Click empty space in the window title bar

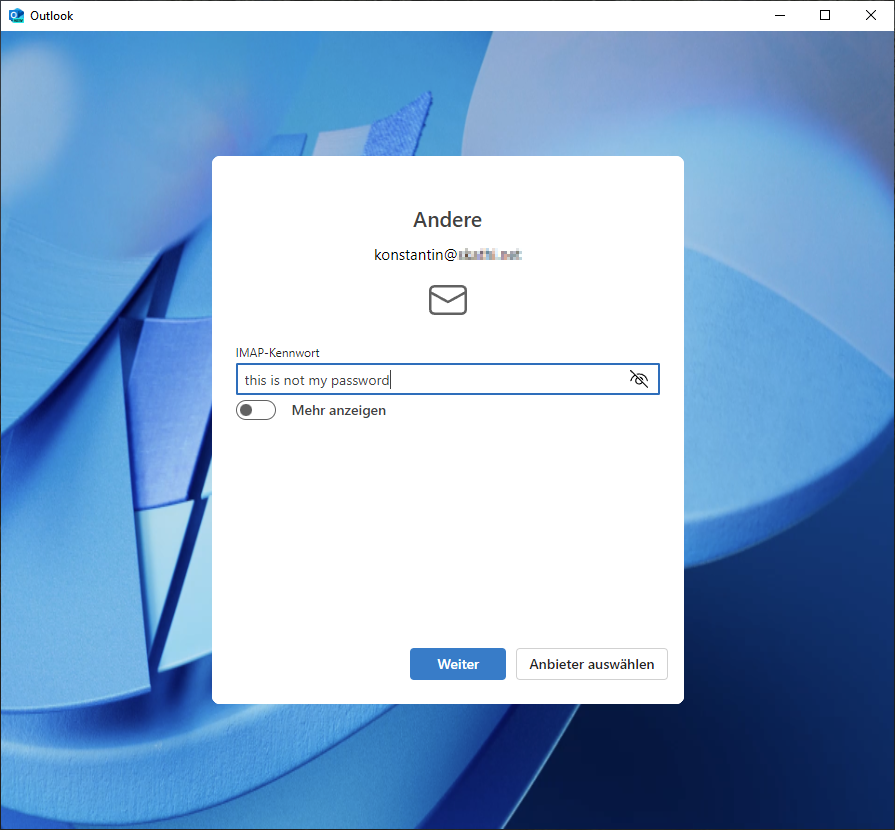click(400, 15)
